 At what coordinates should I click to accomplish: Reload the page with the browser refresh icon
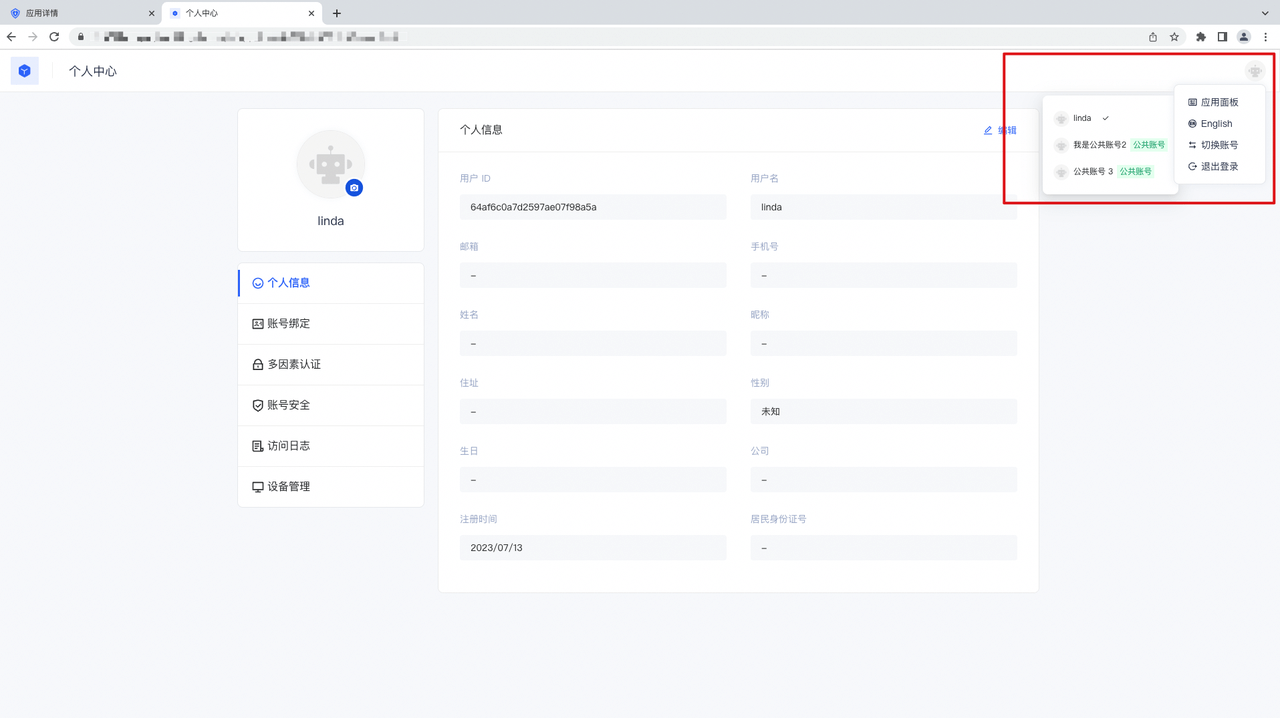[54, 37]
